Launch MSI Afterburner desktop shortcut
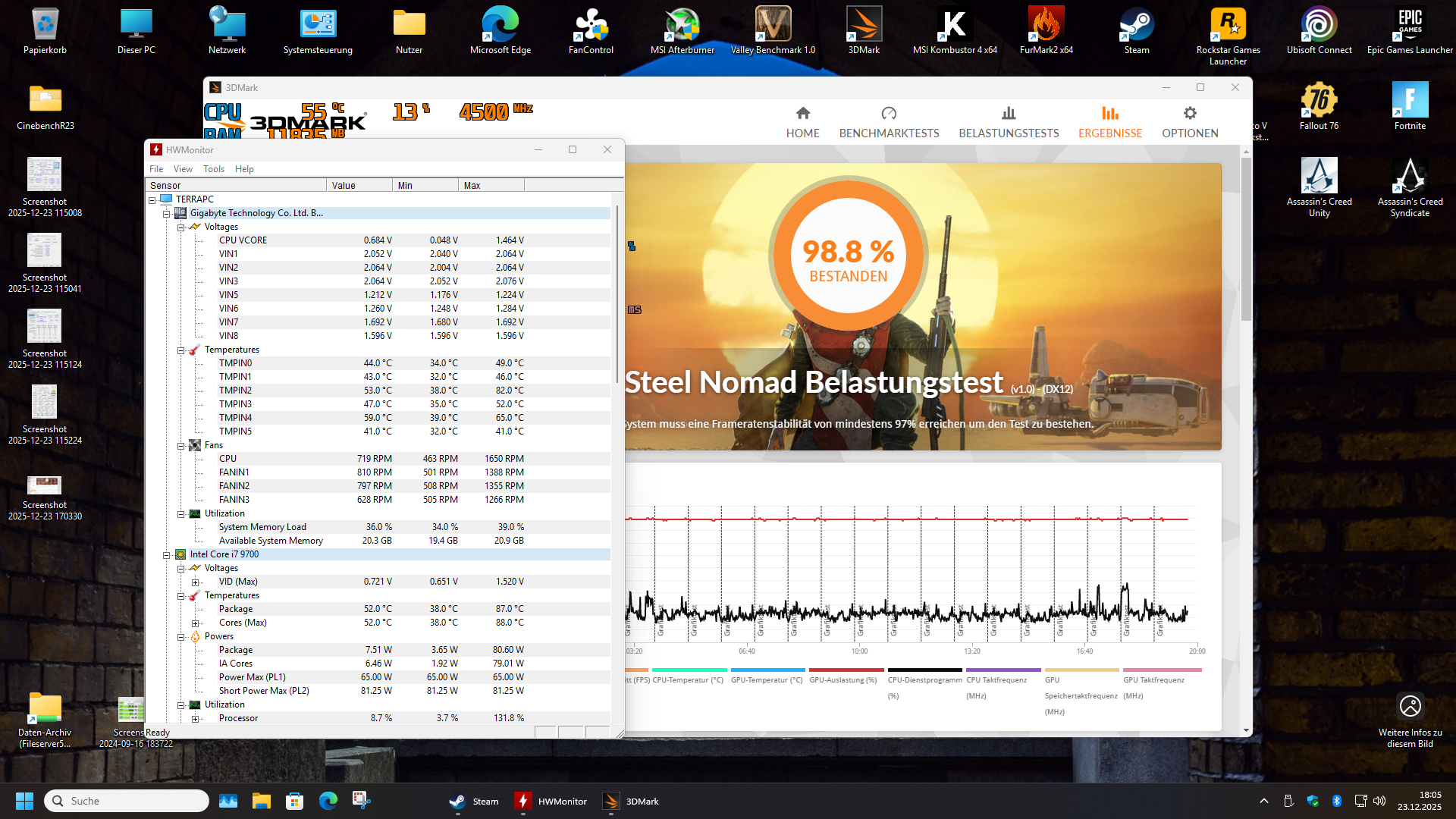The height and width of the screenshot is (819, 1456). click(x=682, y=31)
